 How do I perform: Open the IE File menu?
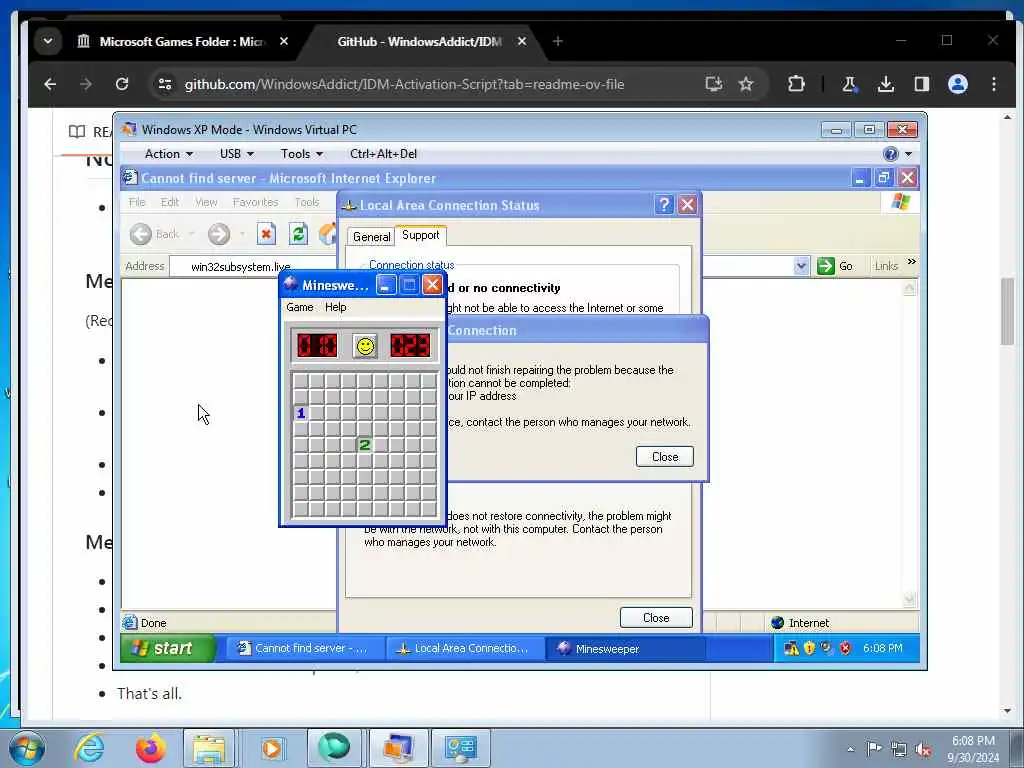click(137, 202)
